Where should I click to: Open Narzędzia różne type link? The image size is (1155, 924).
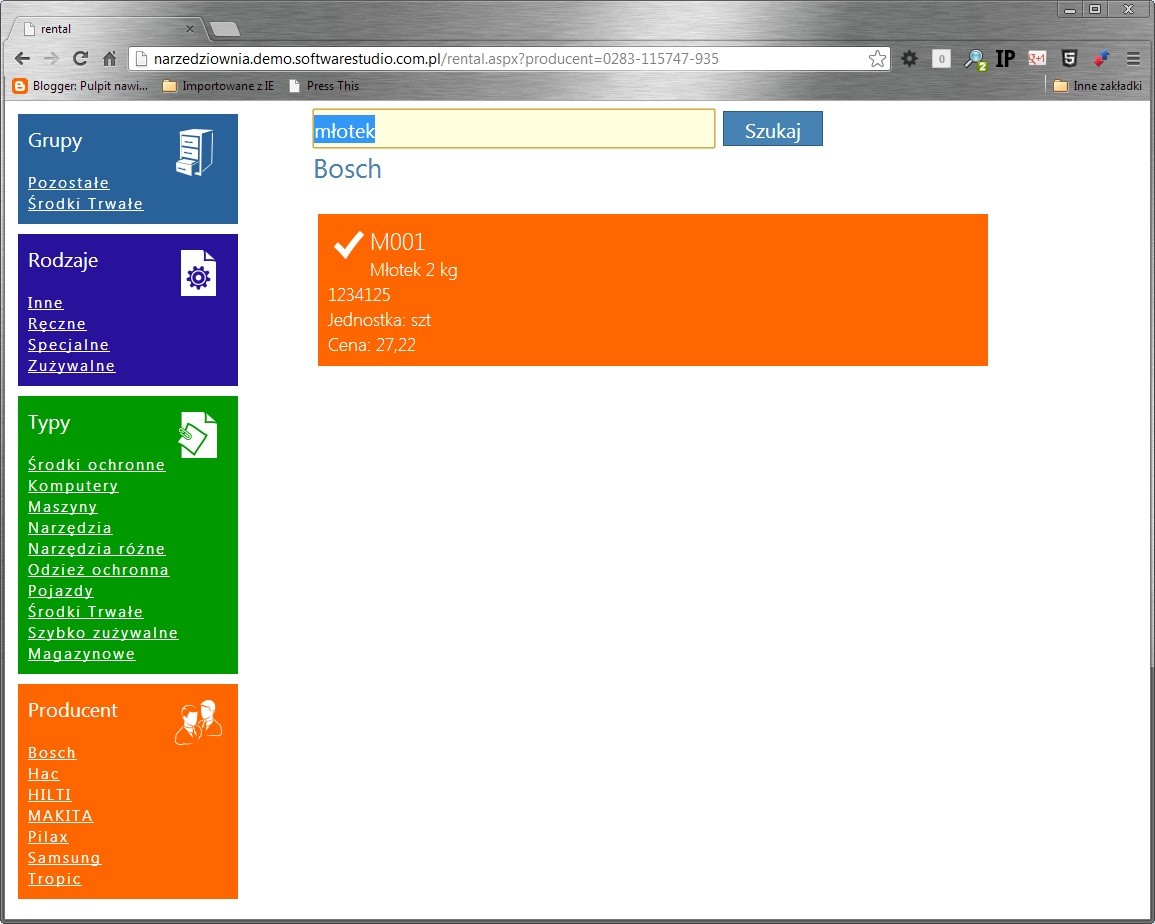point(96,549)
